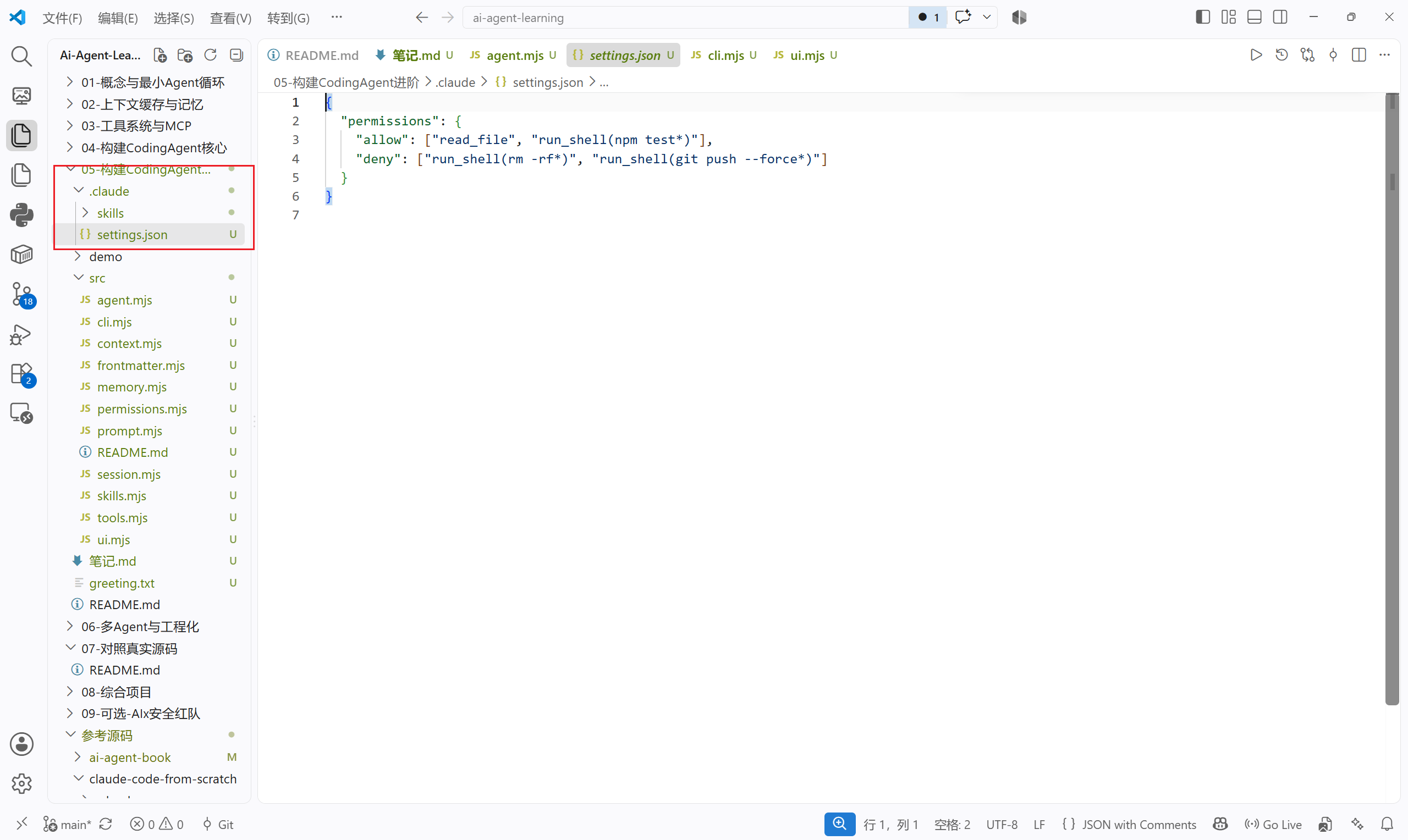Viewport: 1408px width, 840px height.
Task: Open Remote Explorer icon in activity bar
Action: click(21, 413)
